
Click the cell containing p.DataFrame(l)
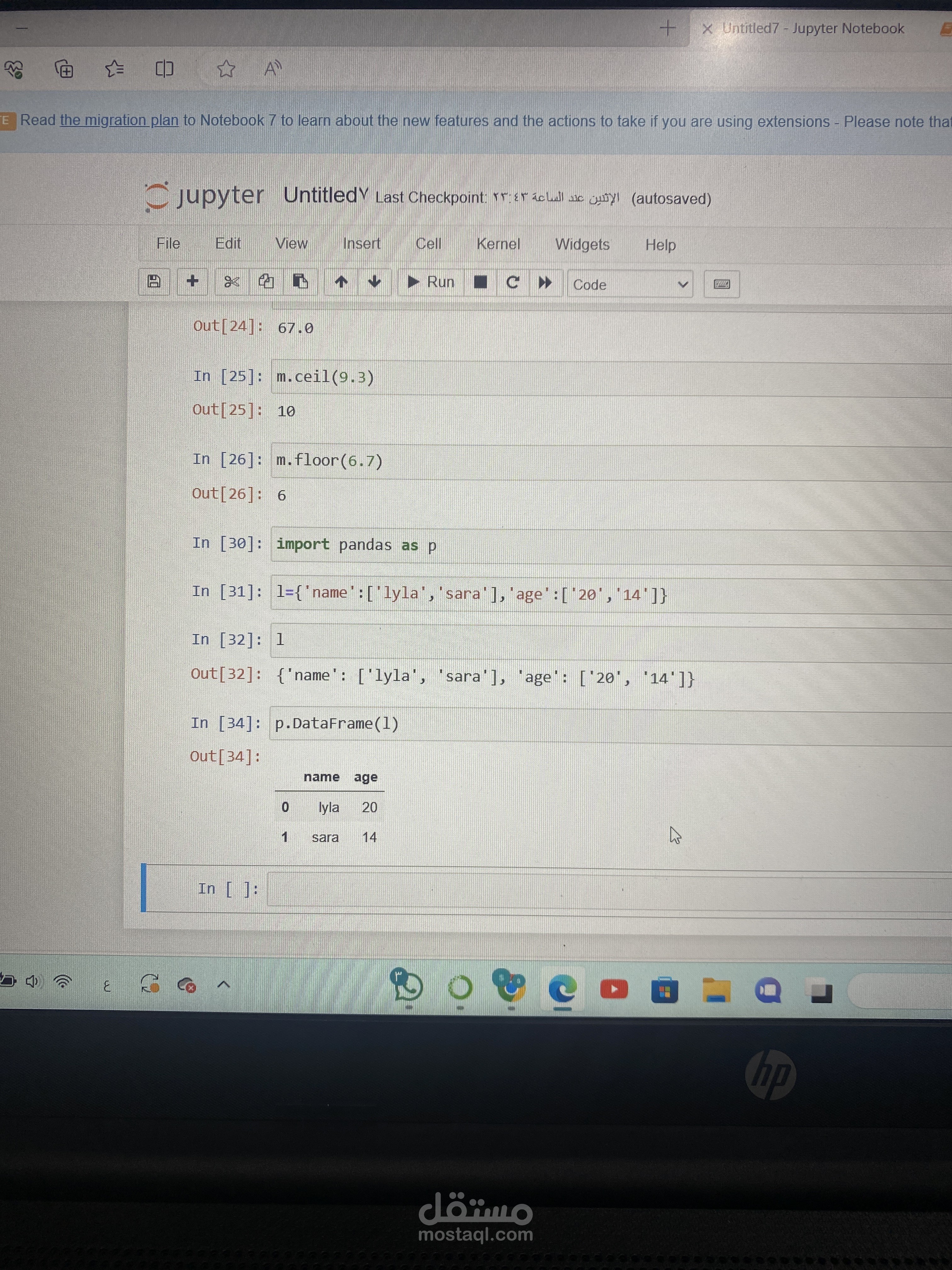[x=610, y=726]
